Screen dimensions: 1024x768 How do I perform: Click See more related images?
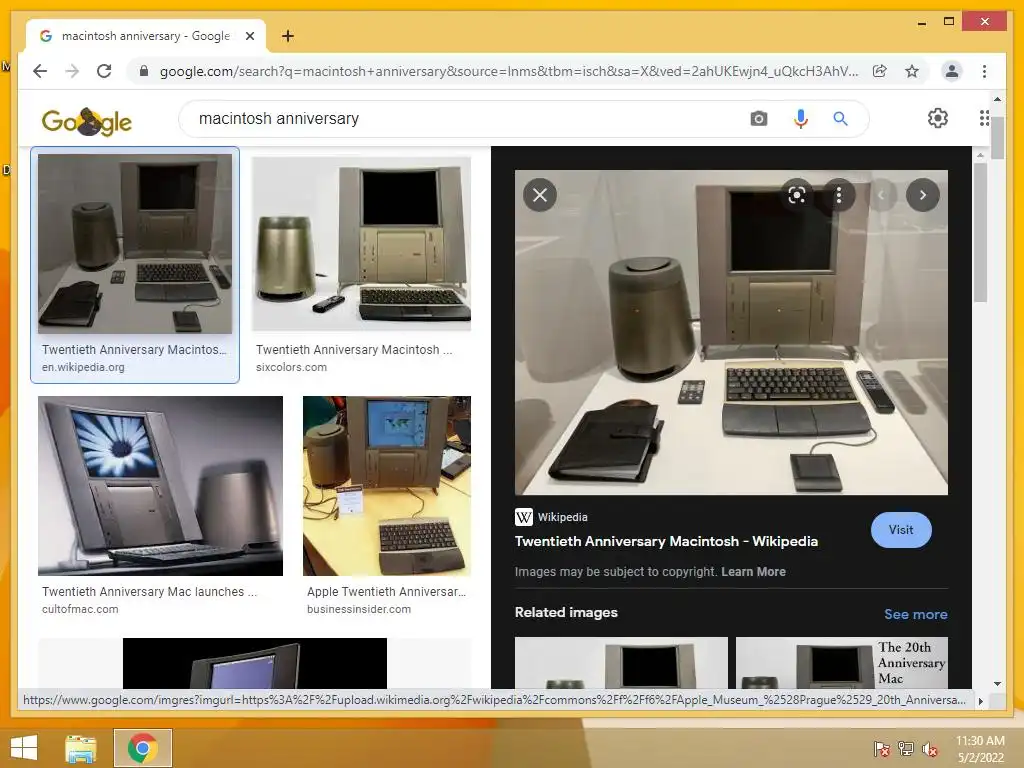pyautogui.click(x=916, y=614)
